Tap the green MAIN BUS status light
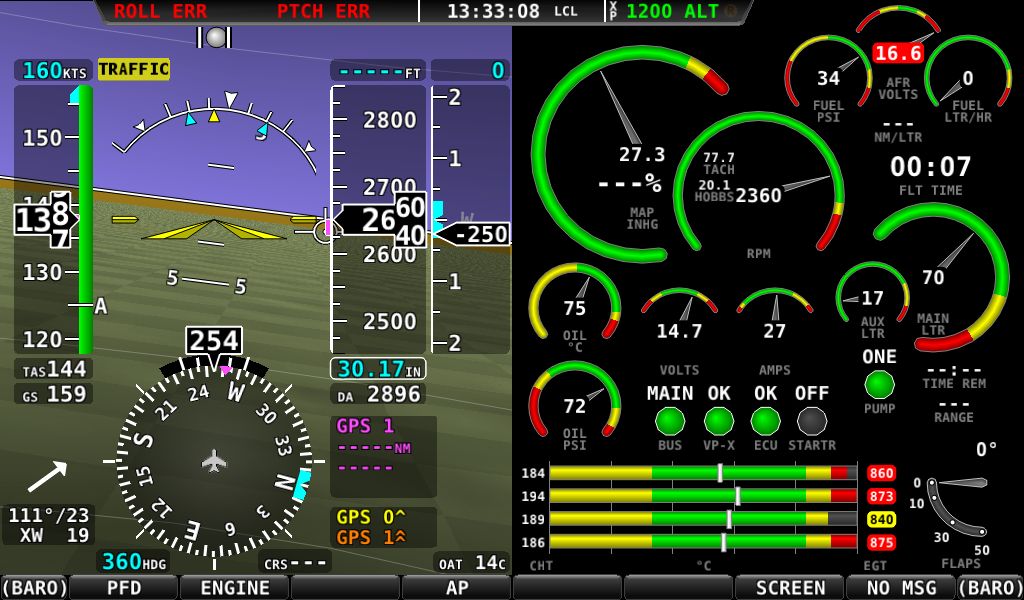 (669, 421)
